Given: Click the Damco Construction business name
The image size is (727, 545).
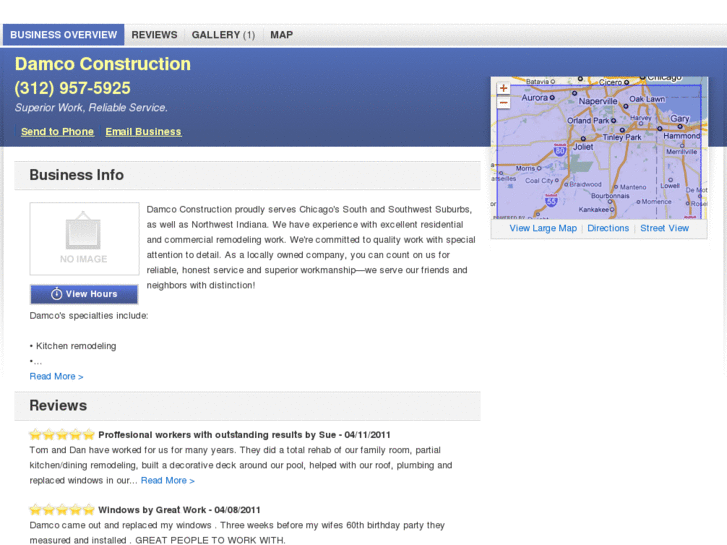Looking at the screenshot, I should pos(102,64).
